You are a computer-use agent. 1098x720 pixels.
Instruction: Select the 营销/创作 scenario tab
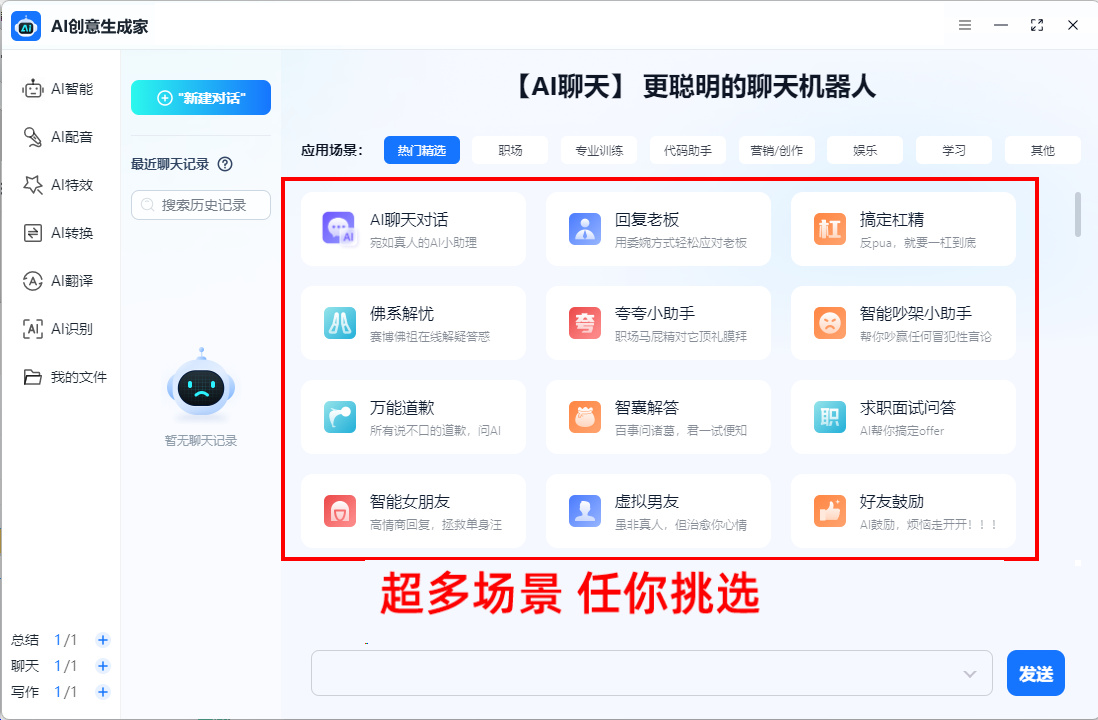pyautogui.click(x=777, y=150)
